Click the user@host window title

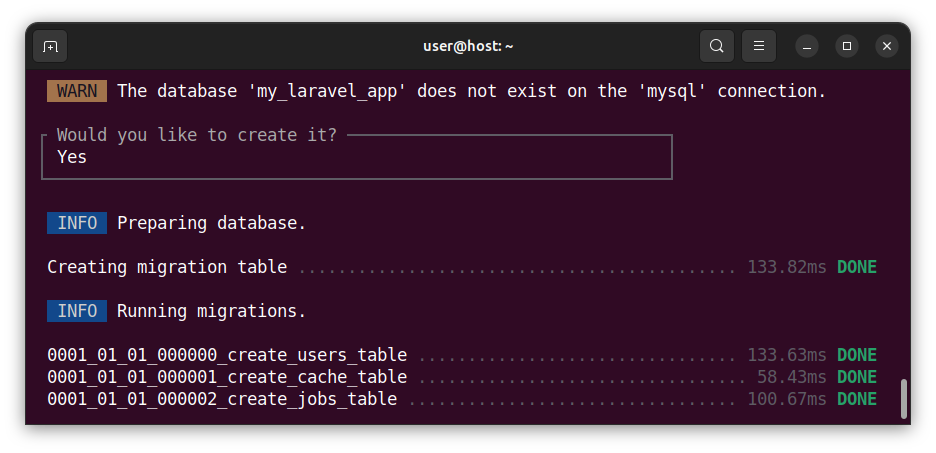pyautogui.click(x=468, y=46)
